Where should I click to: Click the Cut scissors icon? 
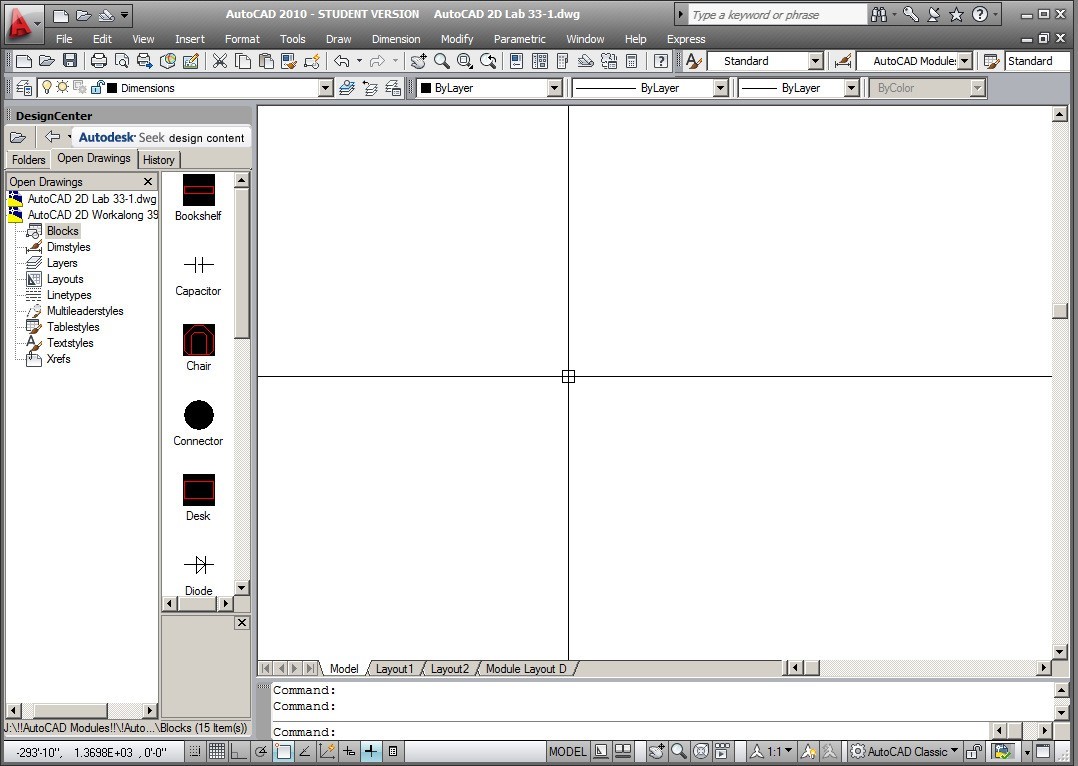click(219, 61)
